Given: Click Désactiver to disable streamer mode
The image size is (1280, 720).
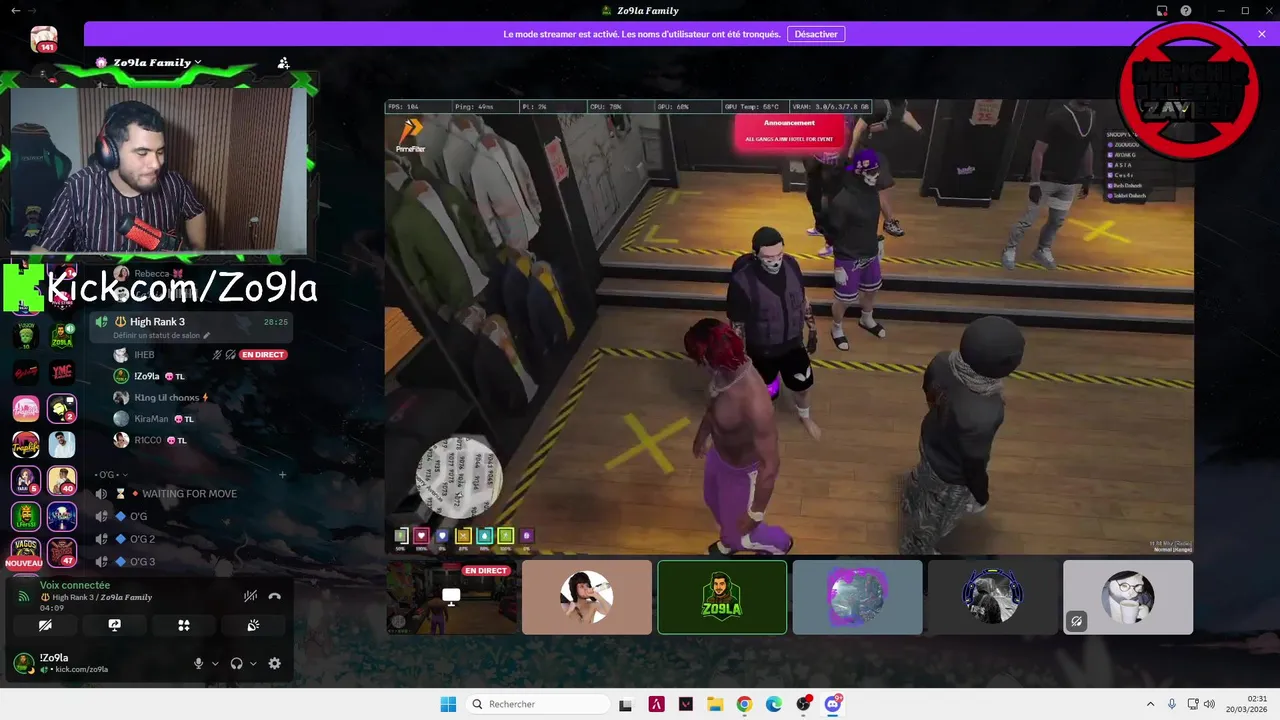Looking at the screenshot, I should tap(816, 34).
